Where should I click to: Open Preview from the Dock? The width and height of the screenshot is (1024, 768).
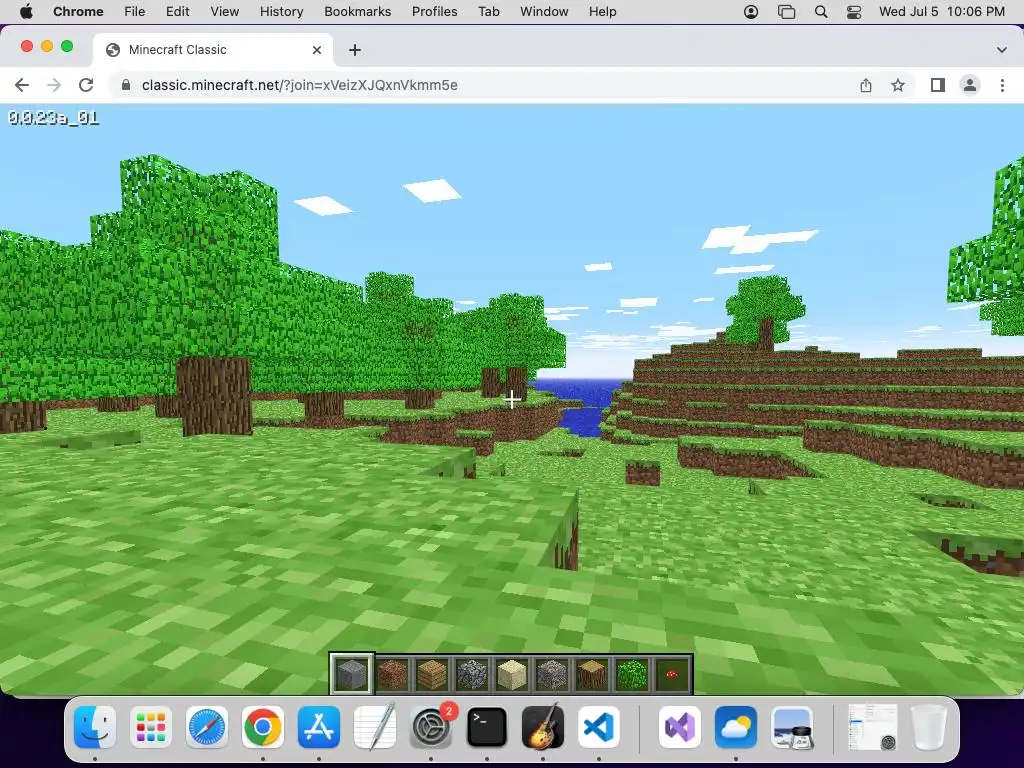click(x=792, y=727)
